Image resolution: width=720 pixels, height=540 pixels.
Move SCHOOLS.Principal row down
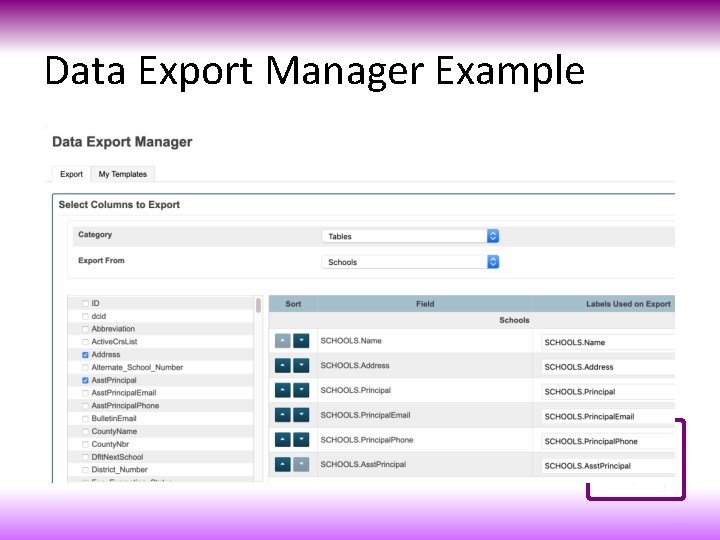pos(301,390)
